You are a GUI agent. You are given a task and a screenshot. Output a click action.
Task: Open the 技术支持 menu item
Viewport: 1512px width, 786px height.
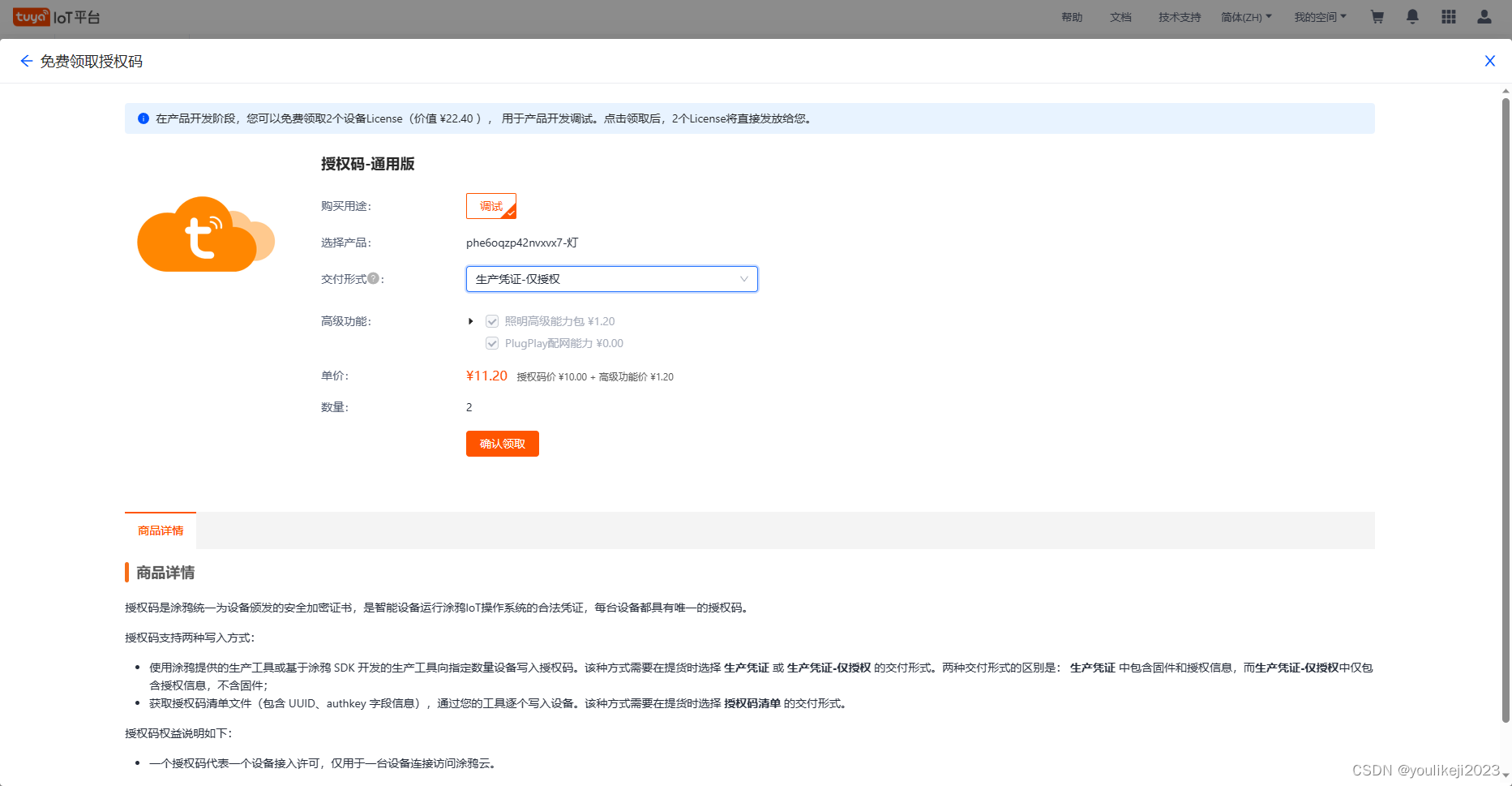tap(1180, 17)
